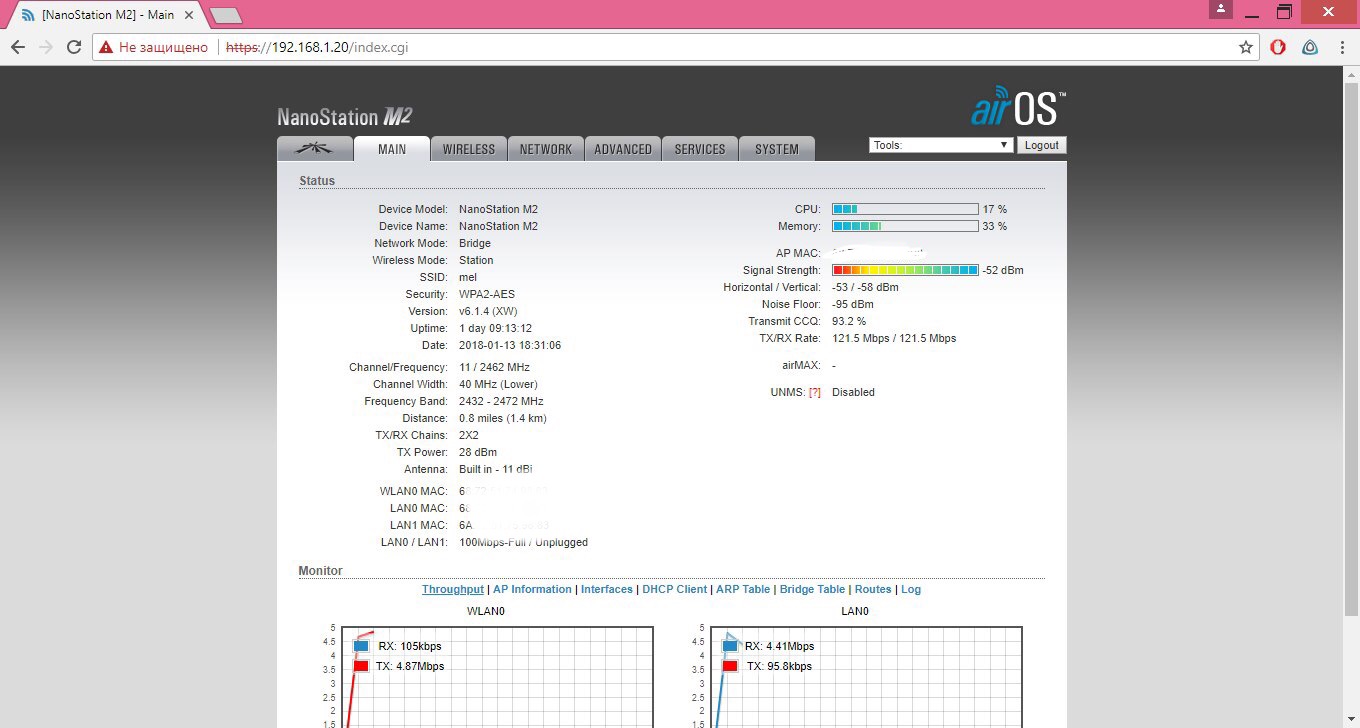Viewport: 1360px width, 728px height.
Task: Show the Log link
Action: pyautogui.click(x=911, y=589)
